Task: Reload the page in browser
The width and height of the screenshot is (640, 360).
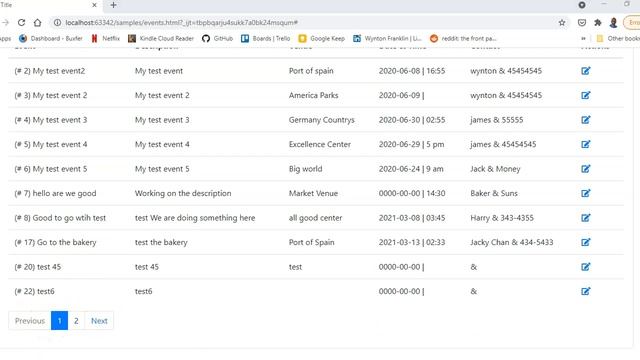Action: tap(21, 22)
